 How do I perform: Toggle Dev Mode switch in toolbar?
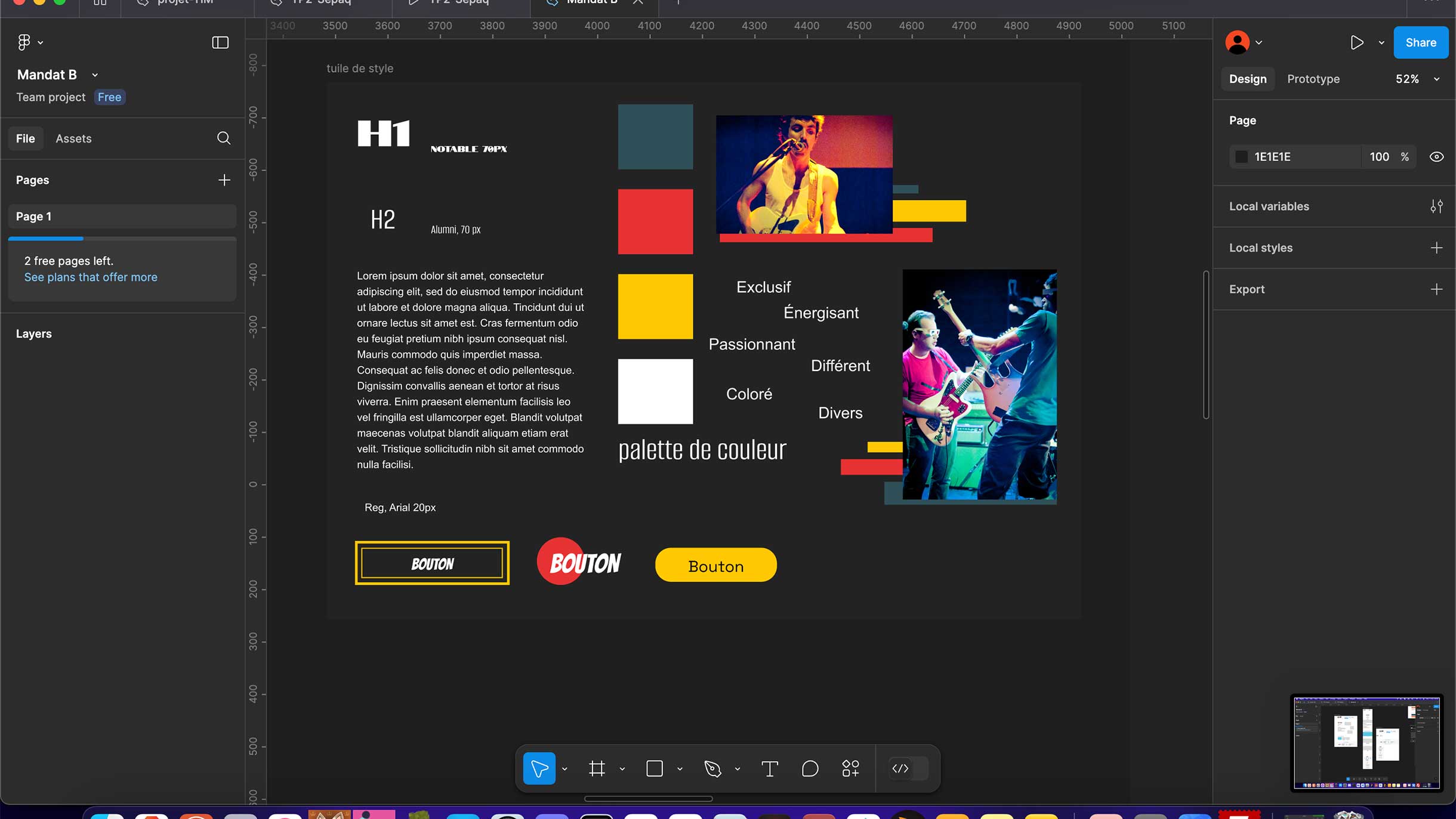tap(908, 768)
